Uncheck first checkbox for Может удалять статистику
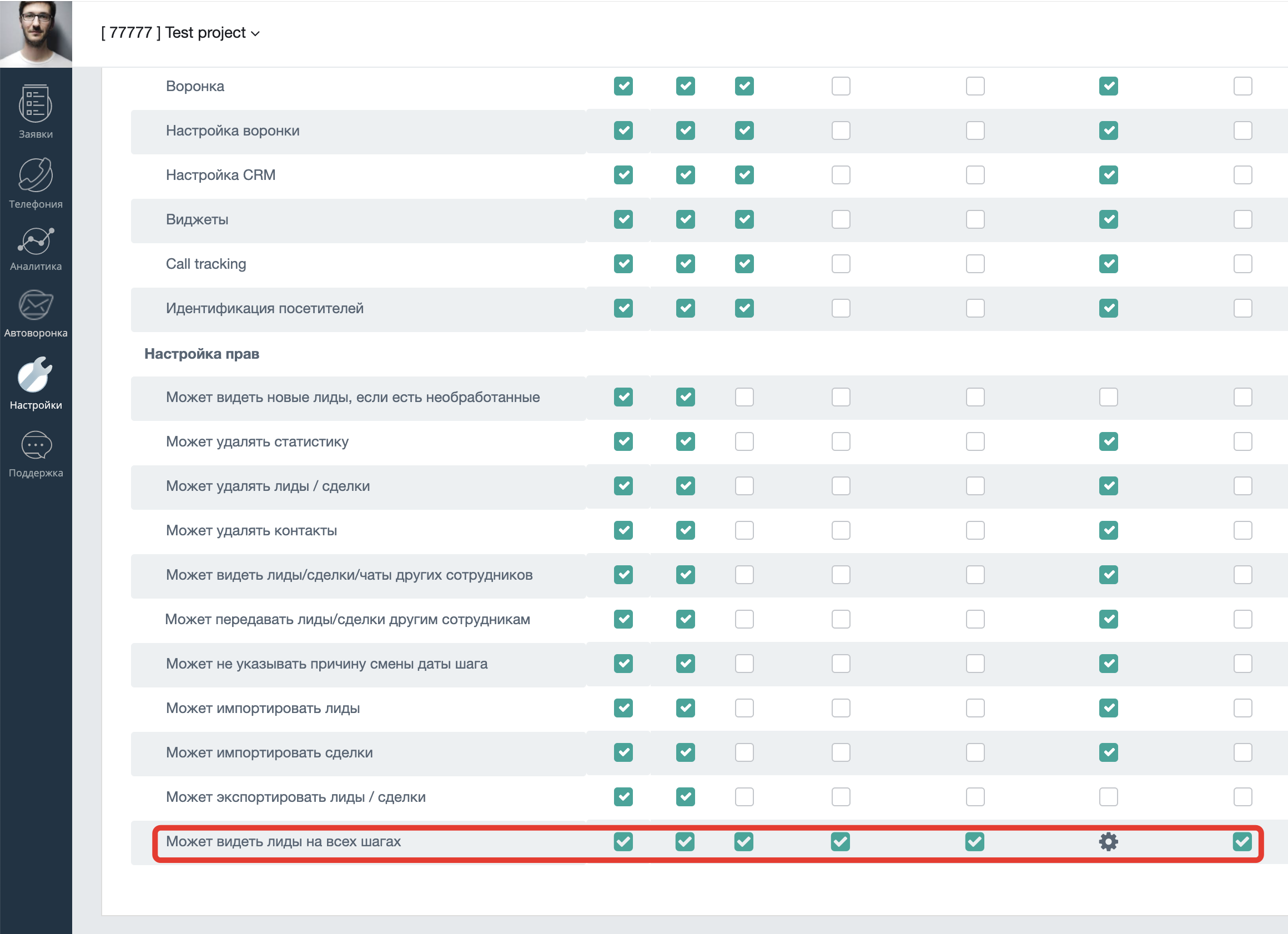Image resolution: width=1288 pixels, height=934 pixels. pyautogui.click(x=623, y=441)
